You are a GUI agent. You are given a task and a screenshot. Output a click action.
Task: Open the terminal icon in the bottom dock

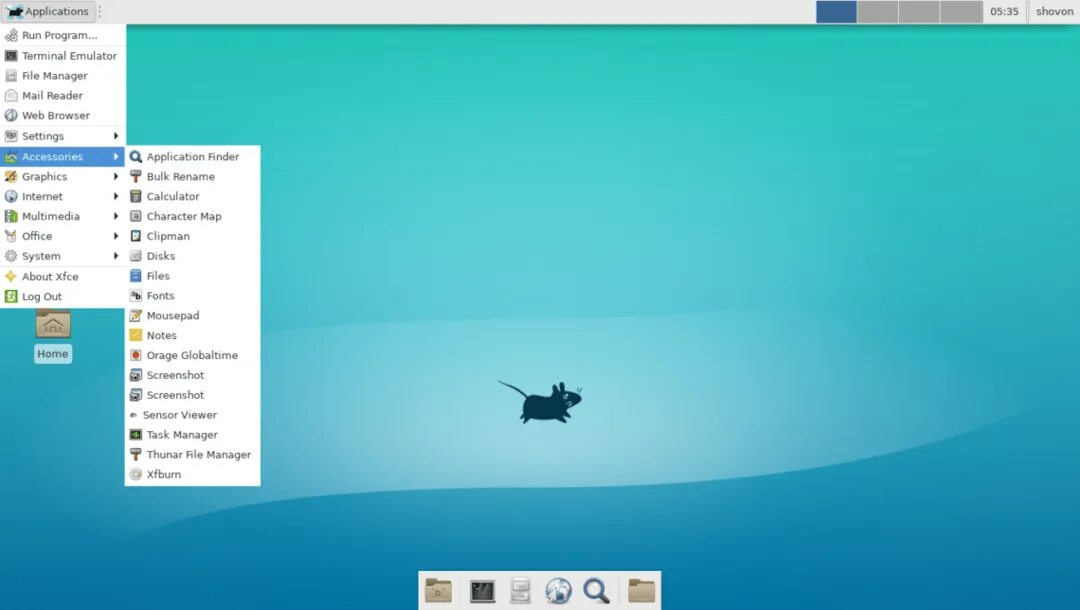click(x=482, y=591)
